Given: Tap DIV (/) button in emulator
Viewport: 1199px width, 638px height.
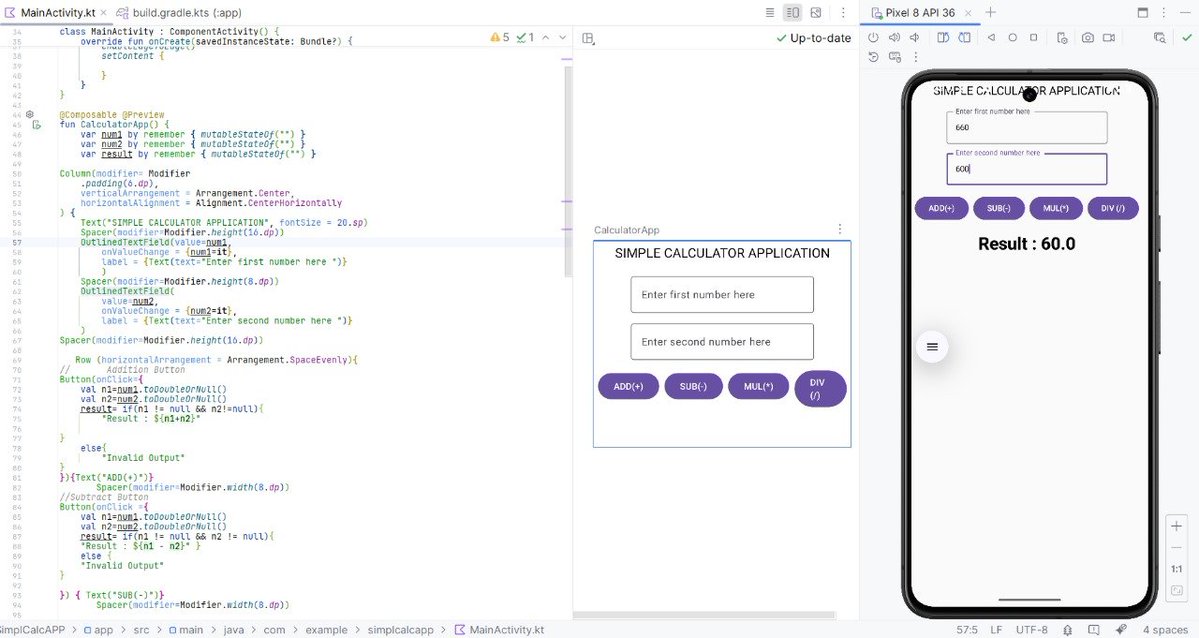Looking at the screenshot, I should click(x=1113, y=208).
